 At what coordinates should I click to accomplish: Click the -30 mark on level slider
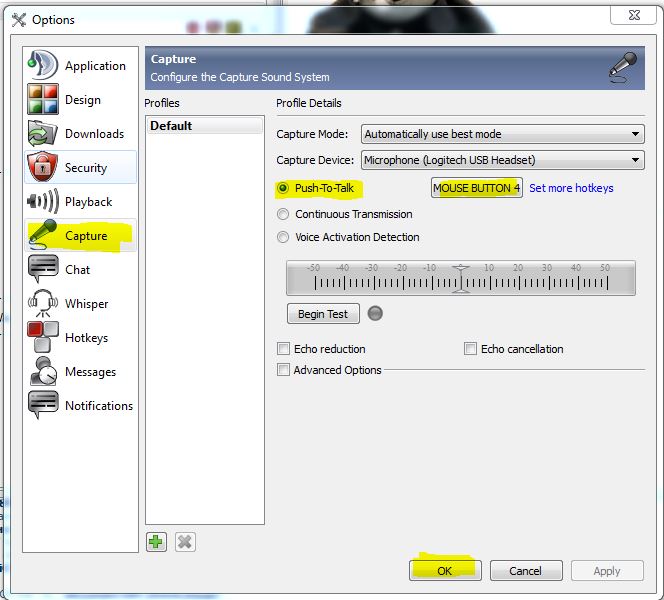372,268
